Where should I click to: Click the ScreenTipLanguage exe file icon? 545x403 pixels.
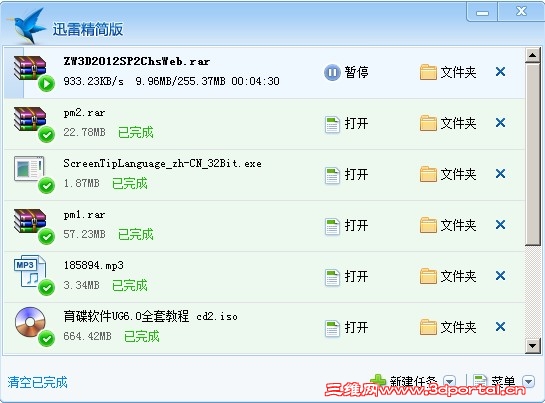click(x=34, y=174)
